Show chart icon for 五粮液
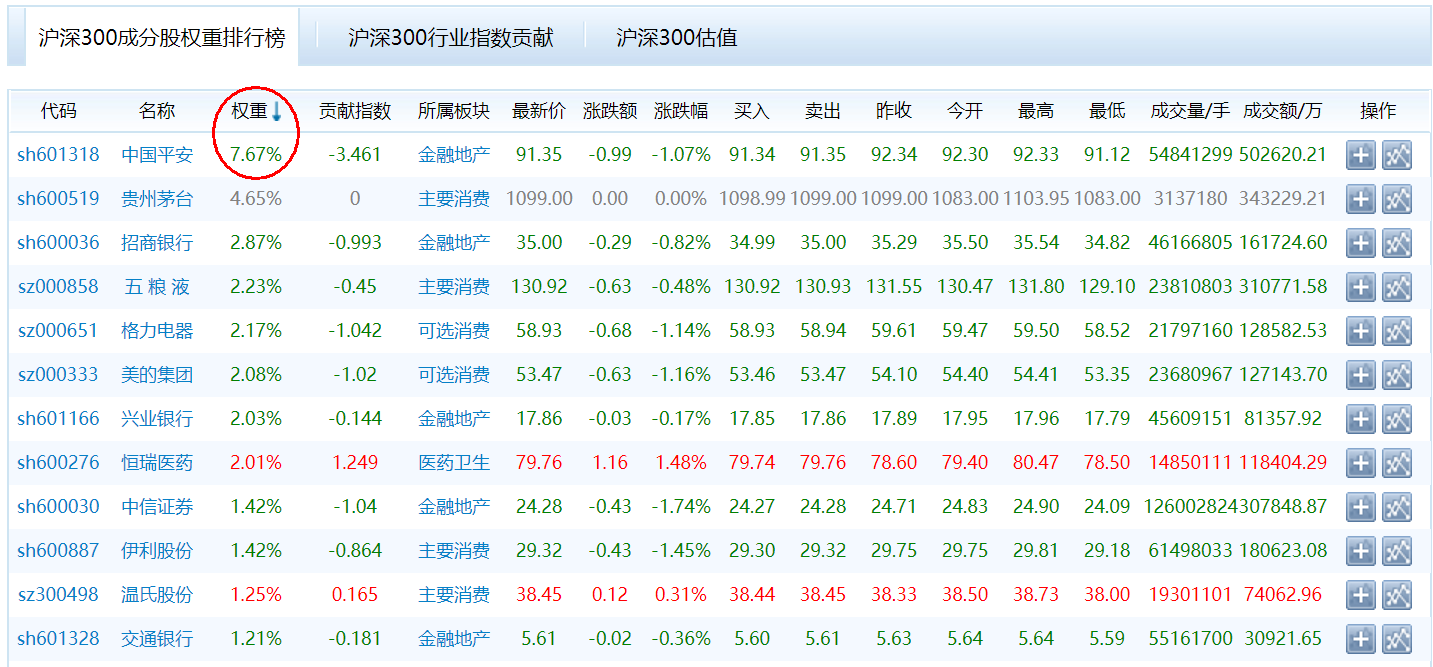This screenshot has width=1433, height=667. click(x=1397, y=287)
